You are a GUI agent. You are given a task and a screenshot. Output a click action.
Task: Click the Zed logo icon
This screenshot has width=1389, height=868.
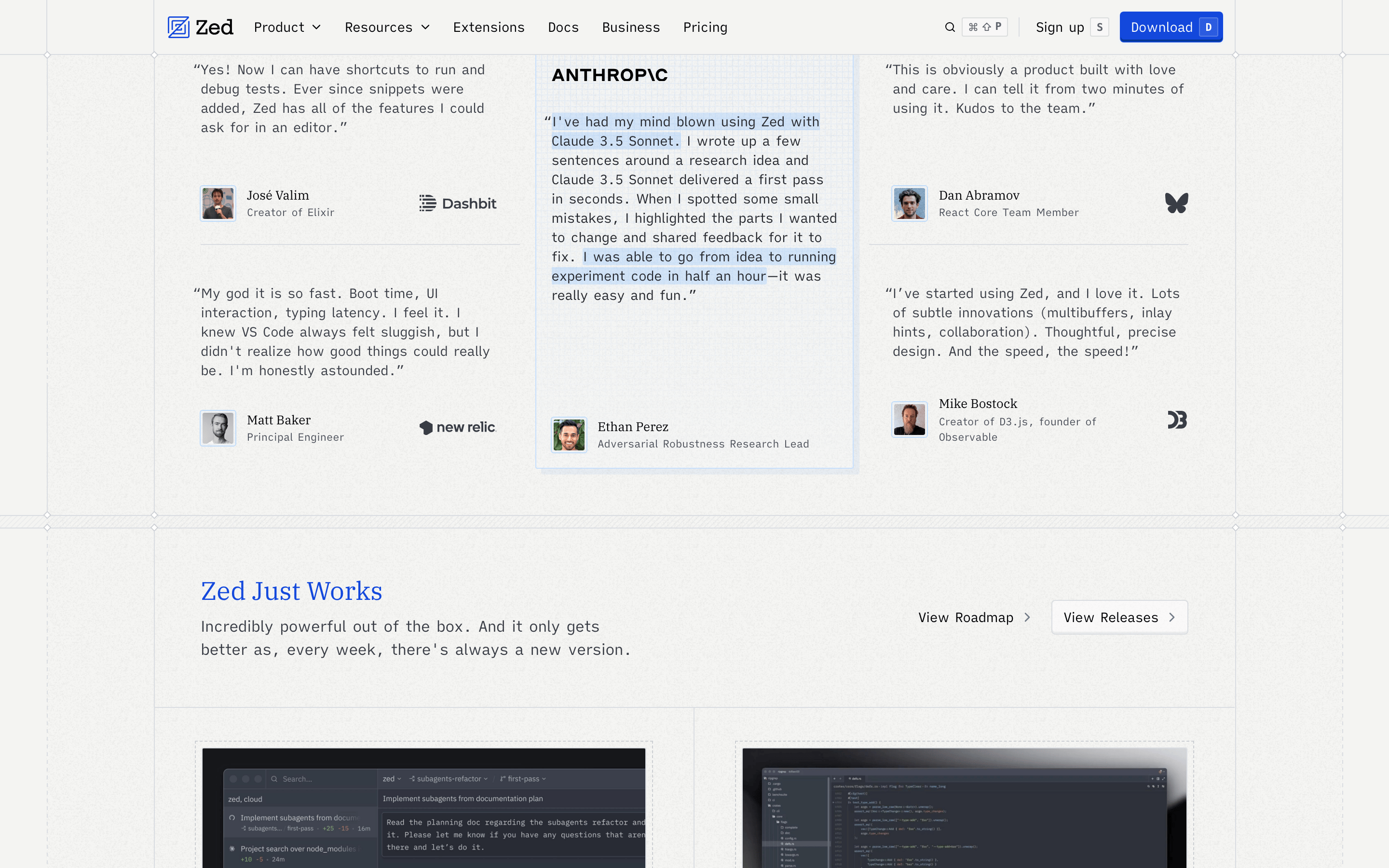point(178,27)
